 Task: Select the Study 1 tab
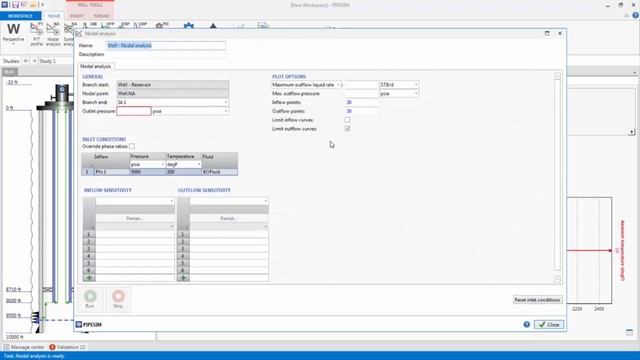(48, 61)
